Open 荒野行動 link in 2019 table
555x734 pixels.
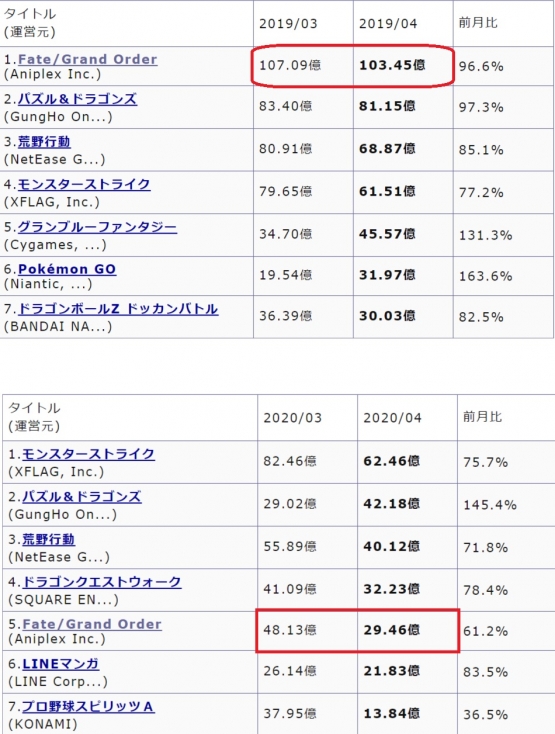point(44,142)
